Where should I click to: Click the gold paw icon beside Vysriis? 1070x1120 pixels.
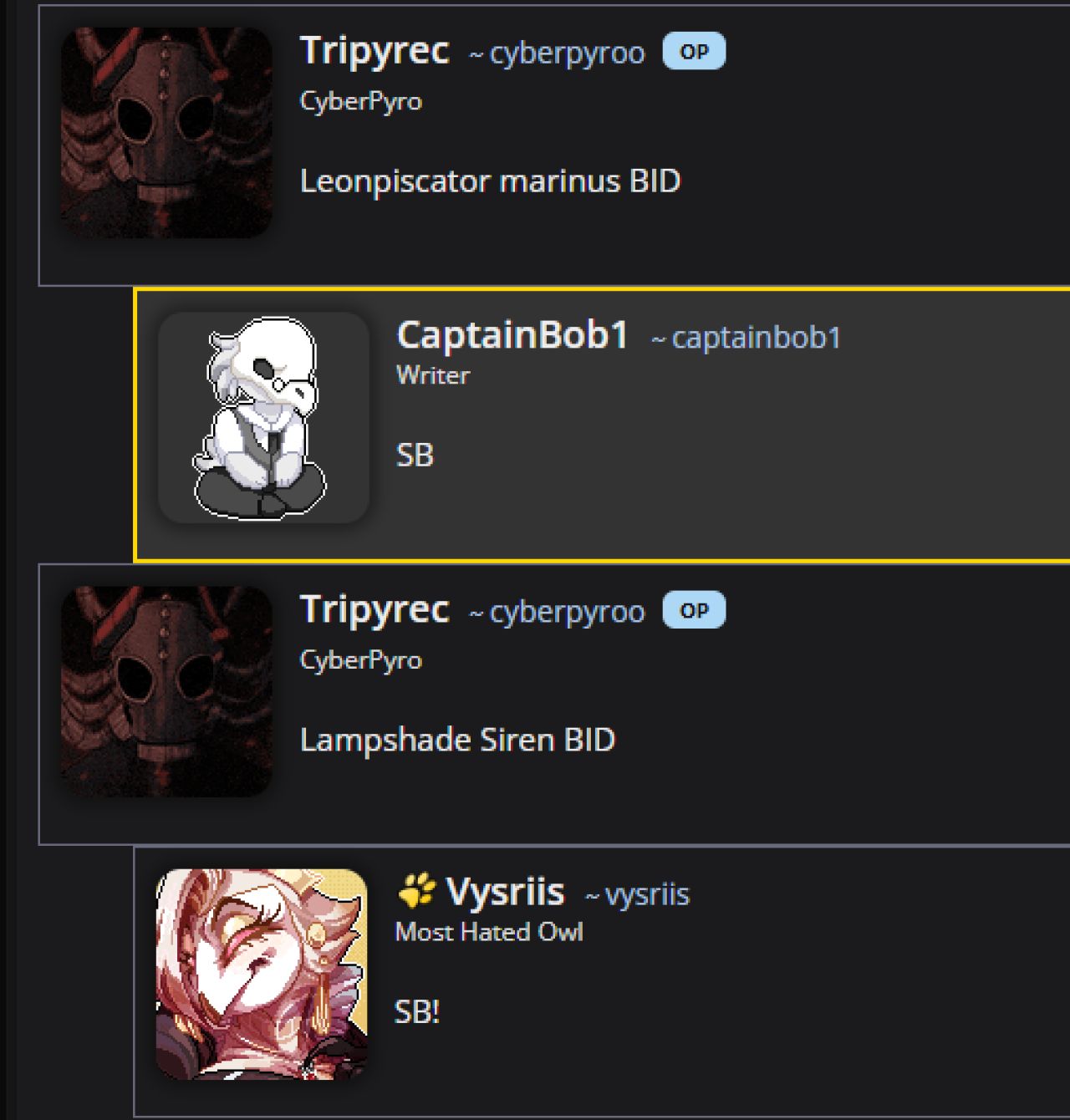click(416, 891)
